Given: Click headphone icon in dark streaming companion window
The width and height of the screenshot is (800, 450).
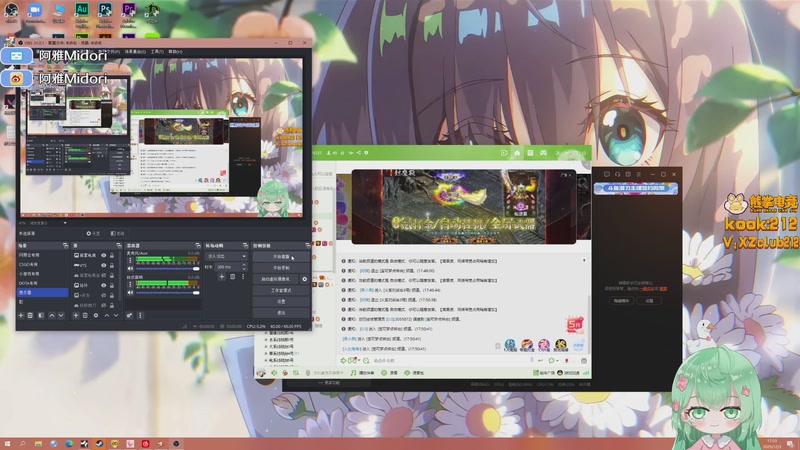Looking at the screenshot, I should (x=617, y=174).
